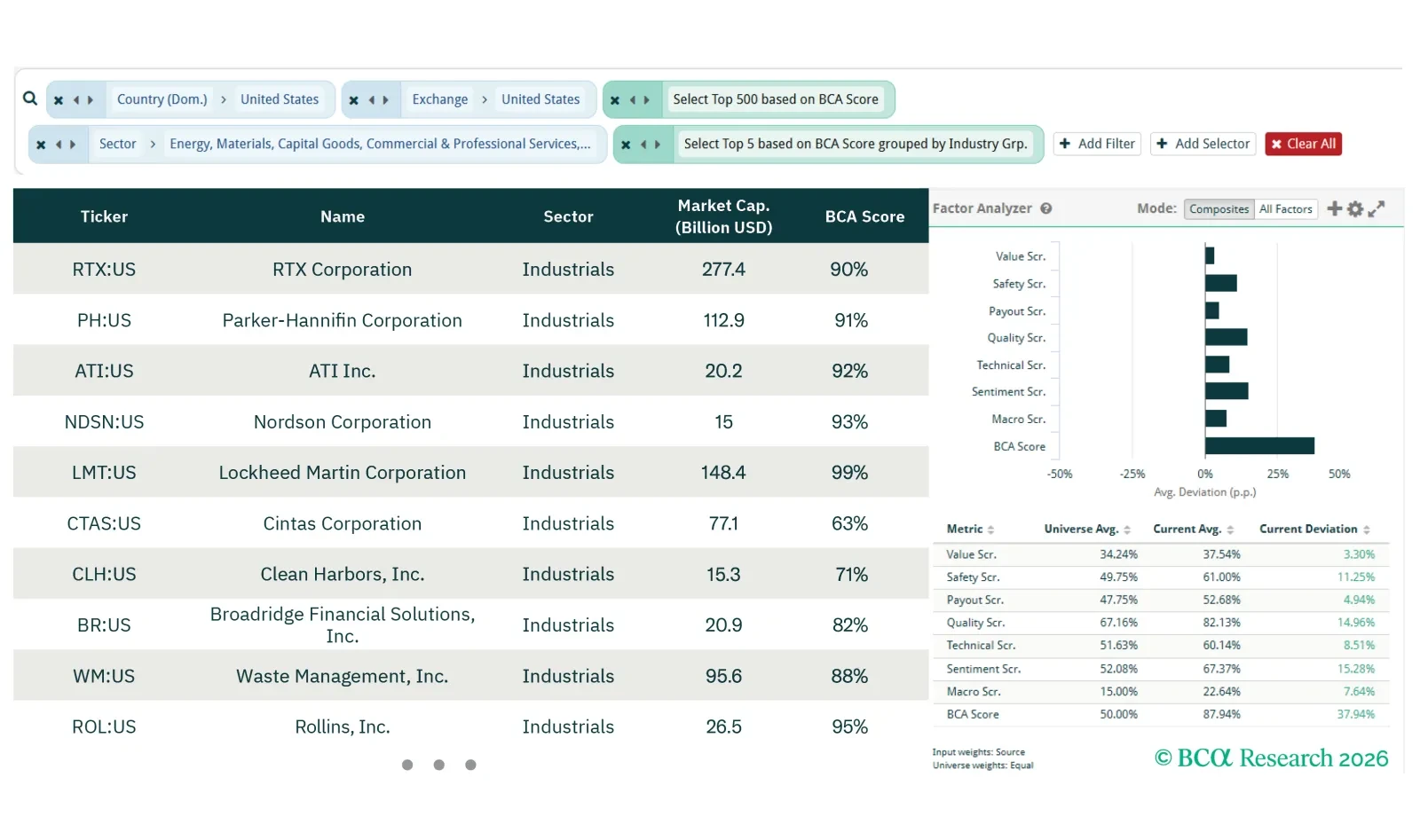Click the Add Filter button
Screen dimensions: 1420x840
click(1097, 144)
